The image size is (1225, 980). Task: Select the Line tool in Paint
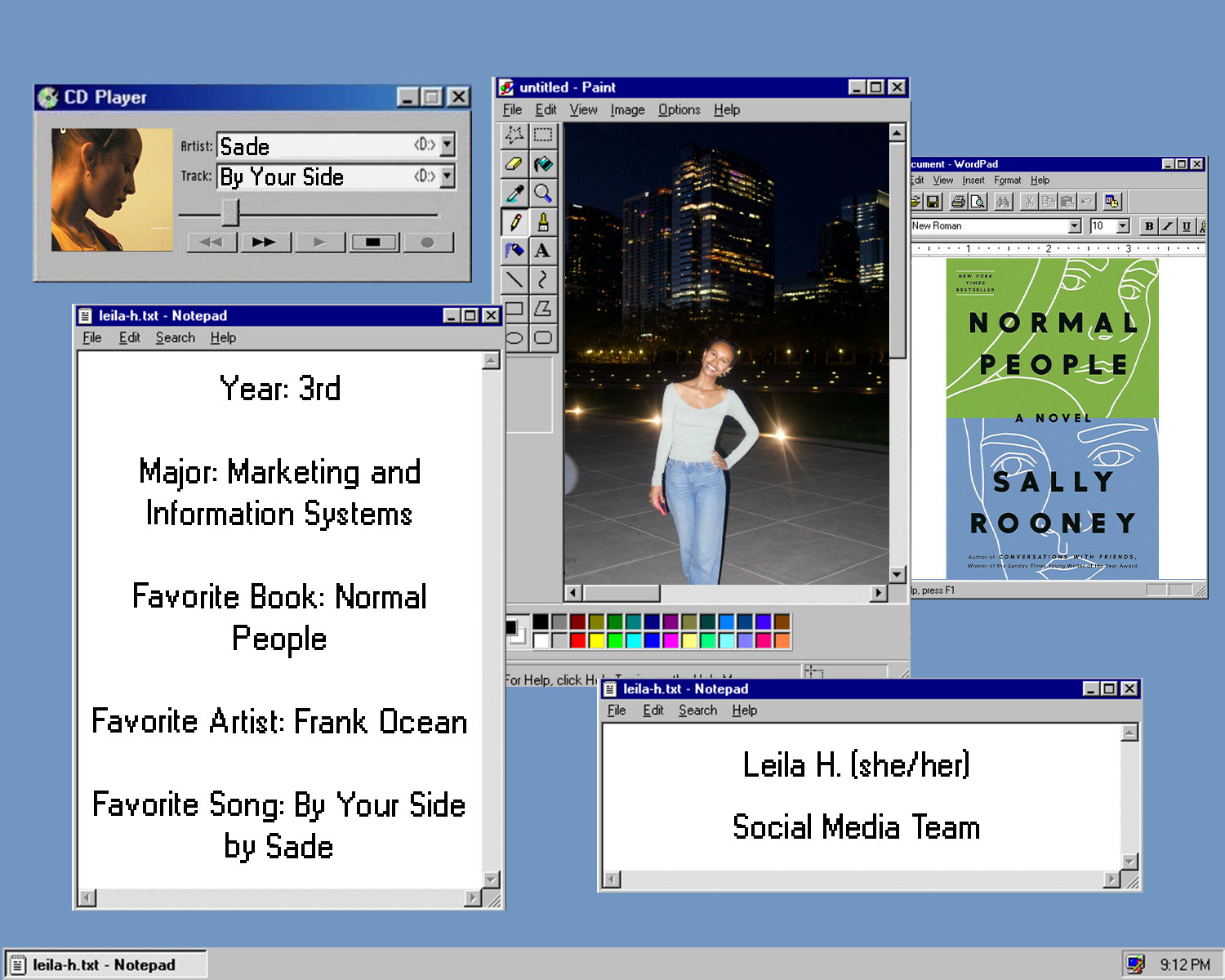(514, 279)
